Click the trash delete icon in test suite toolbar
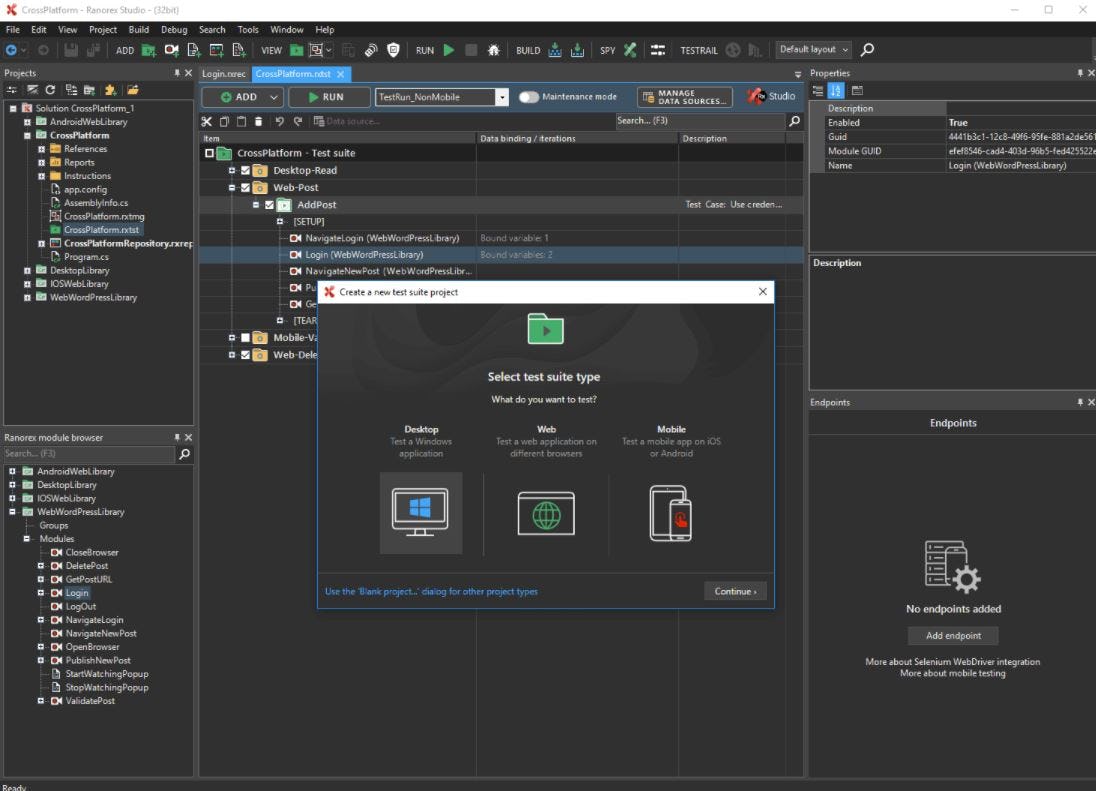Image resolution: width=1096 pixels, height=791 pixels. click(x=258, y=121)
